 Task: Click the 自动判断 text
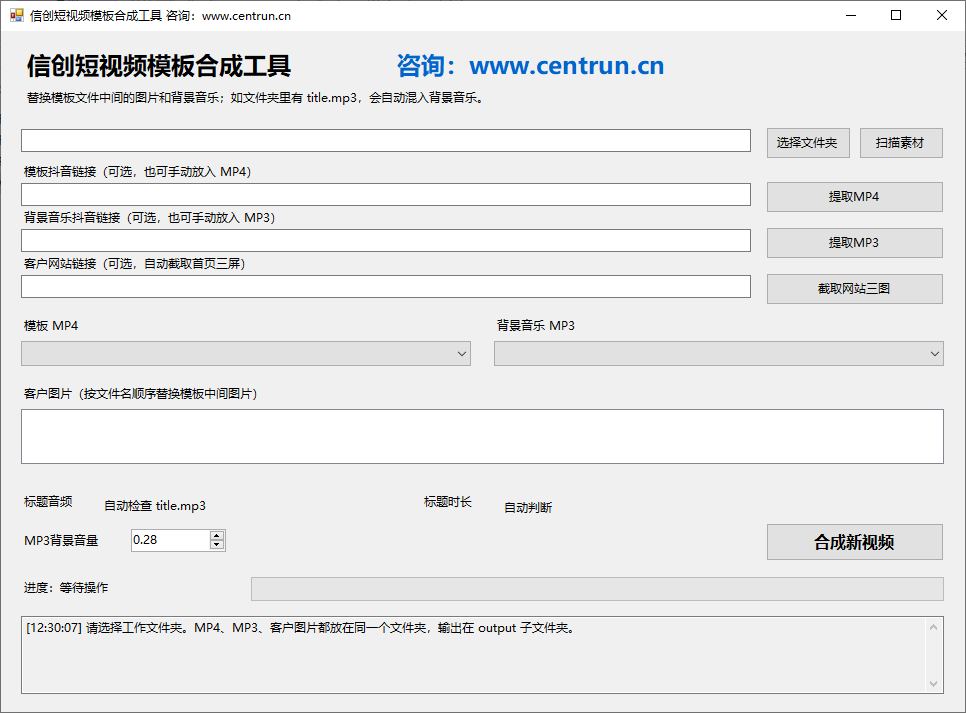point(528,508)
